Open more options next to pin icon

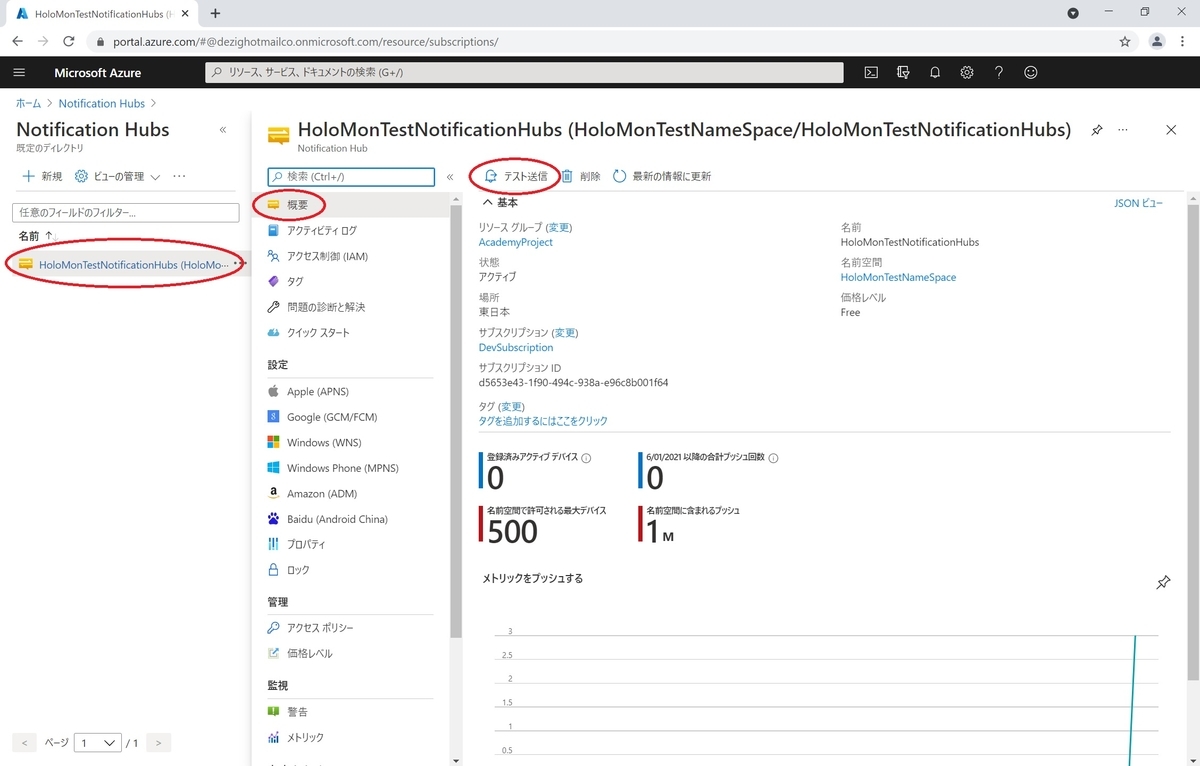tap(1123, 130)
